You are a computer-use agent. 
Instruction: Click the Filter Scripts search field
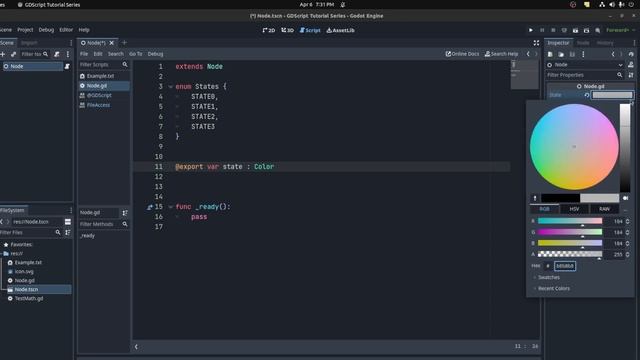(x=104, y=64)
